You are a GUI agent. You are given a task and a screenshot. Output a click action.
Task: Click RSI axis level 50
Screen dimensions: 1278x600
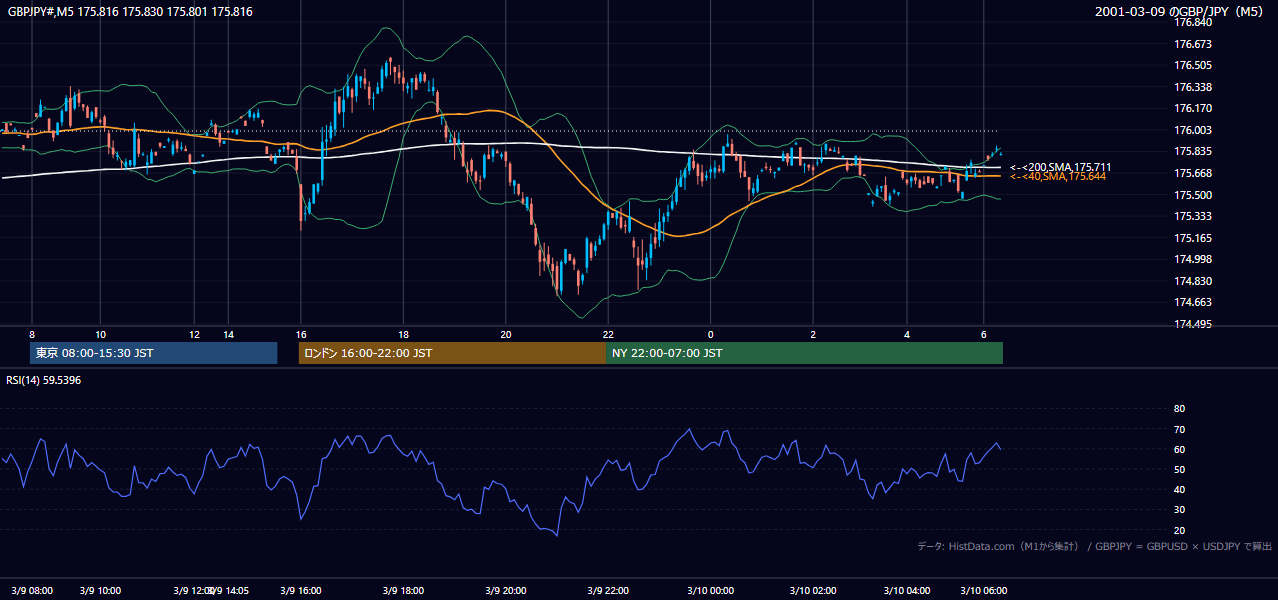(1179, 469)
